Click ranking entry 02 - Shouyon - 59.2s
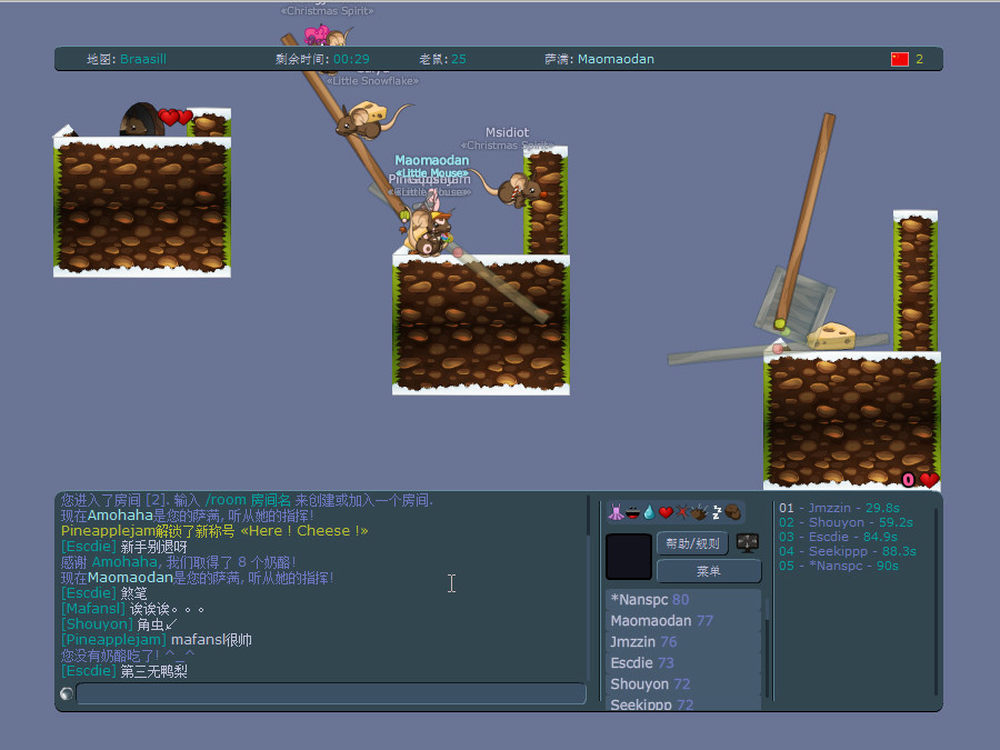Image resolution: width=1000 pixels, height=750 pixels. [846, 522]
